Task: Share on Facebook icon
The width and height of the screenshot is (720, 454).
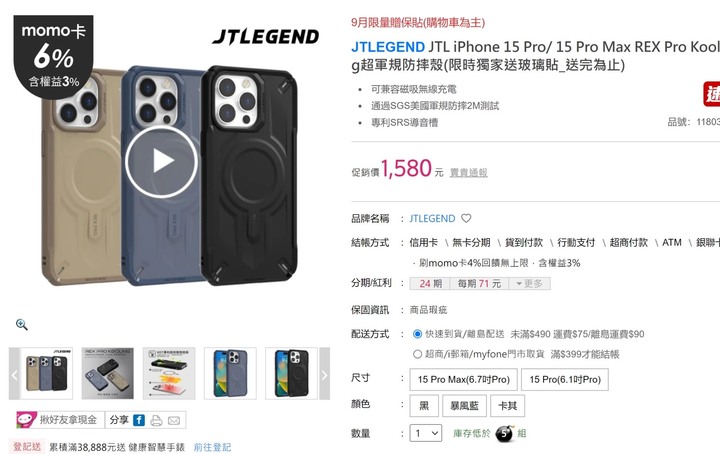Action: pyautogui.click(x=139, y=420)
